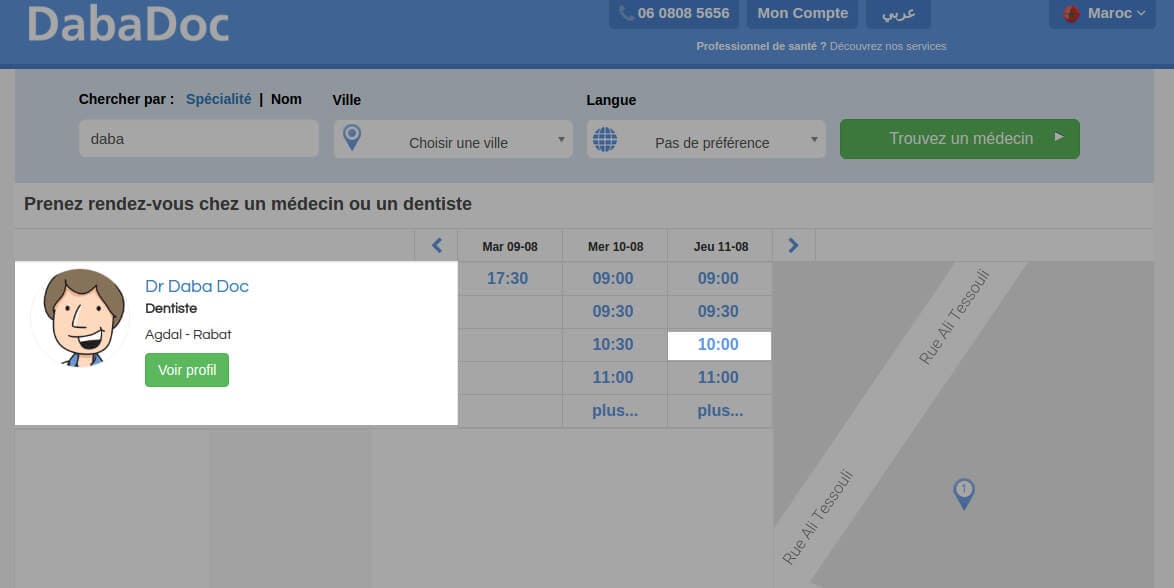Click the DabaDoc logo
This screenshot has width=1174, height=588.
tap(128, 24)
